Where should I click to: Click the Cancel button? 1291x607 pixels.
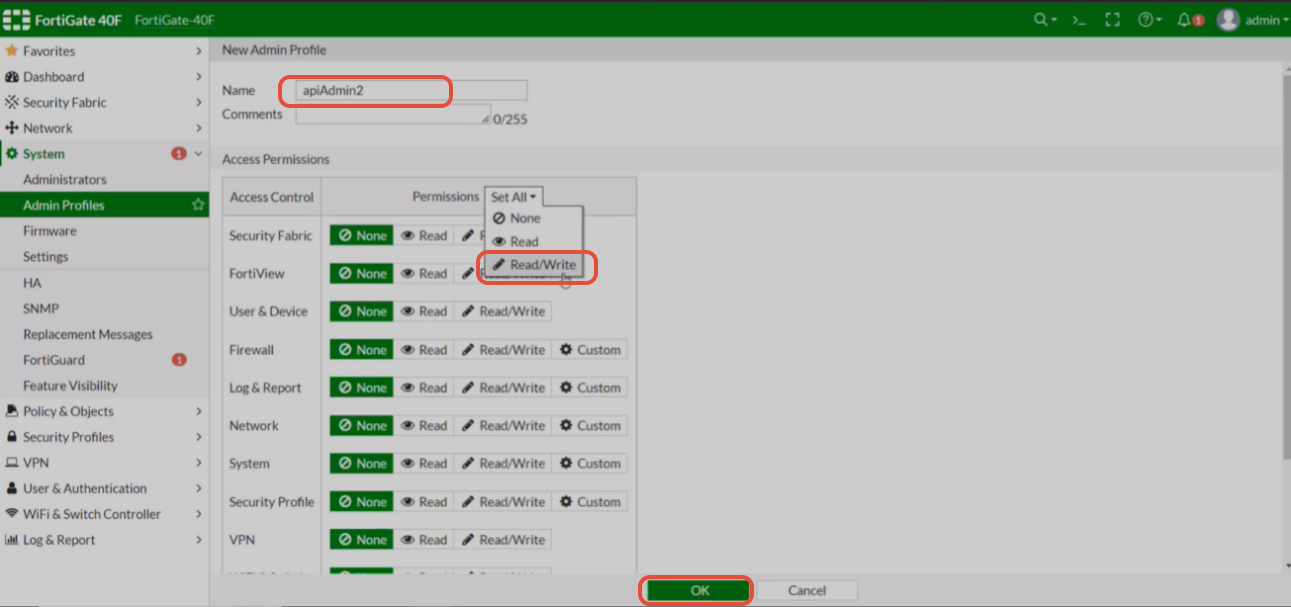pos(807,591)
